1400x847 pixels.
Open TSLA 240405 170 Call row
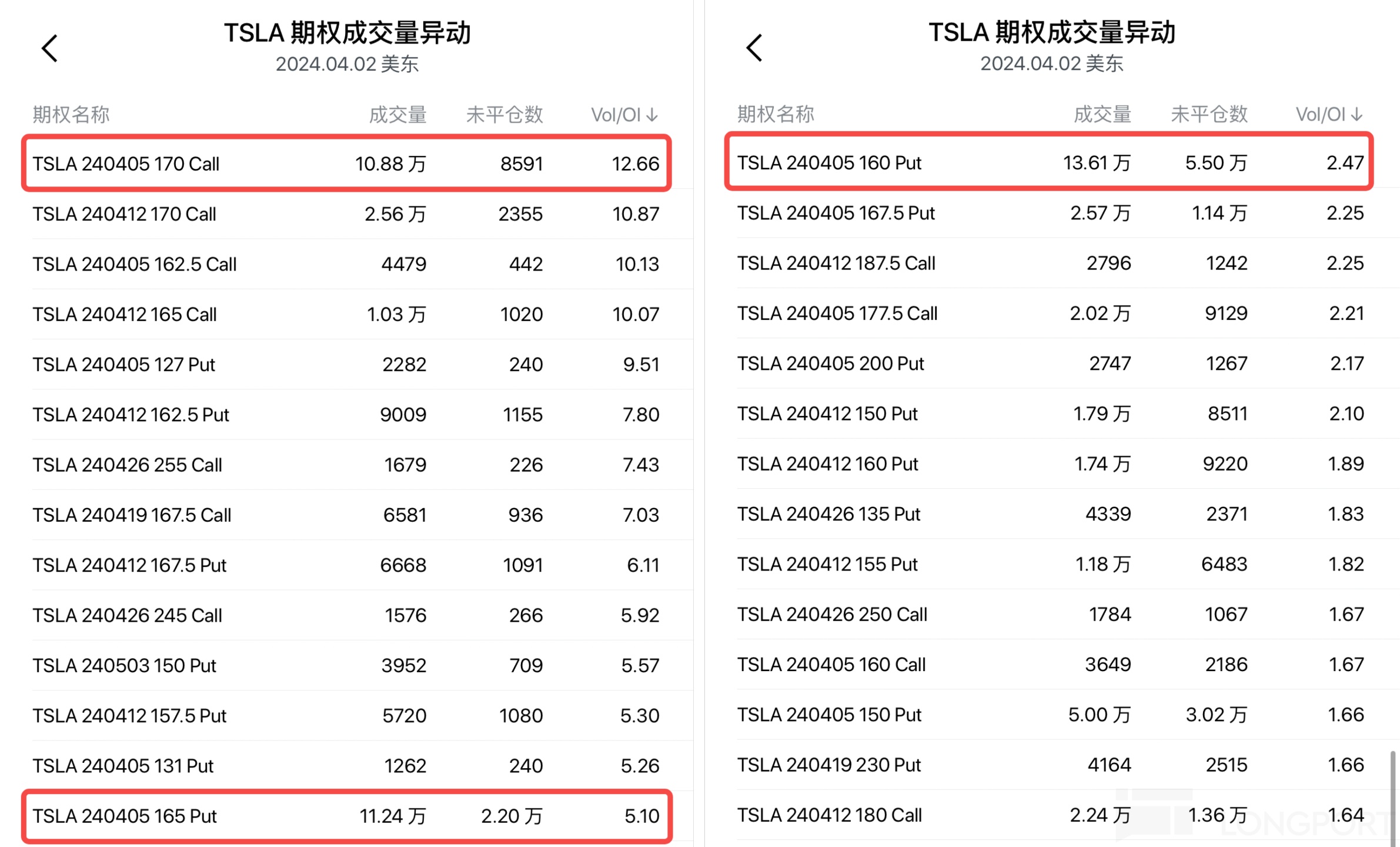(346, 164)
